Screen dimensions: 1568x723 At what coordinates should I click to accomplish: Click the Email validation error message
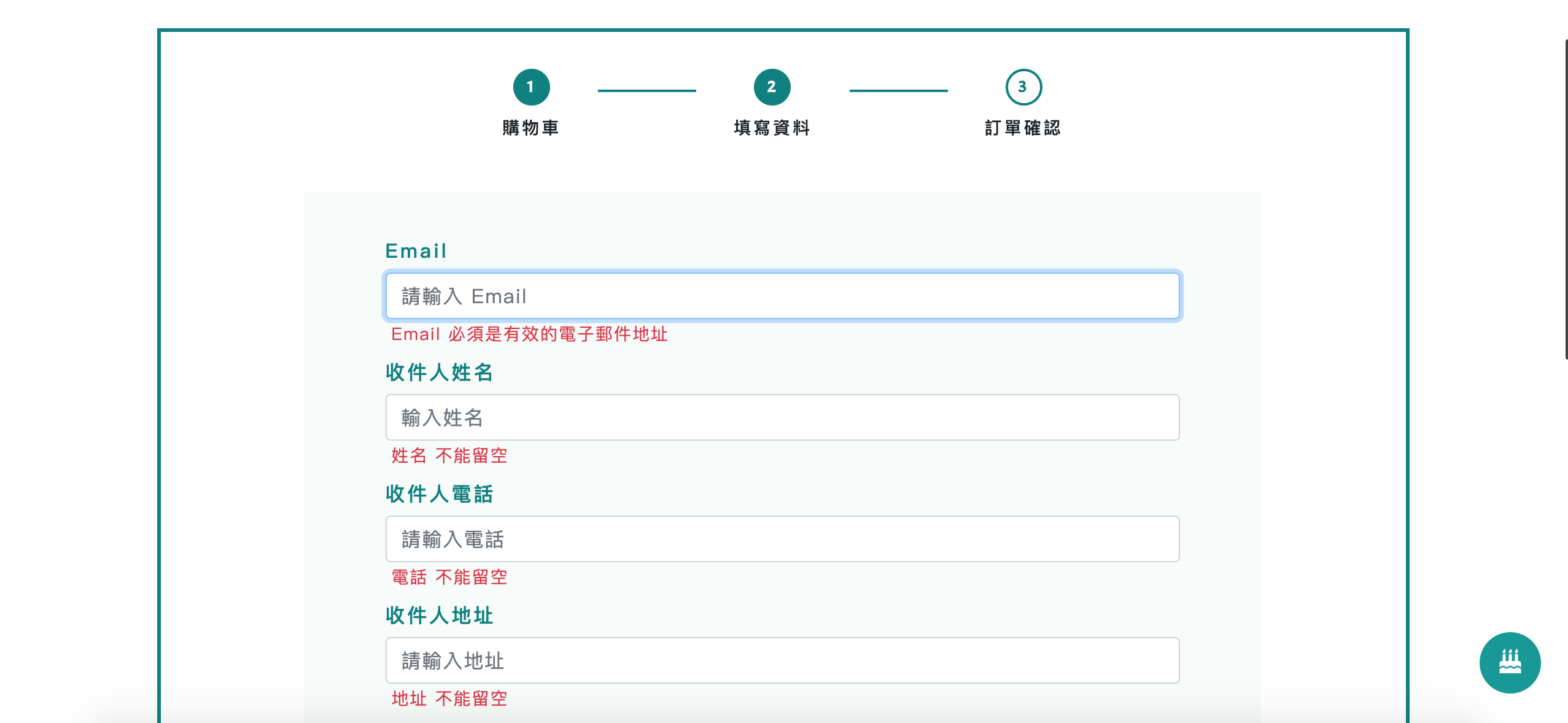[x=530, y=334]
